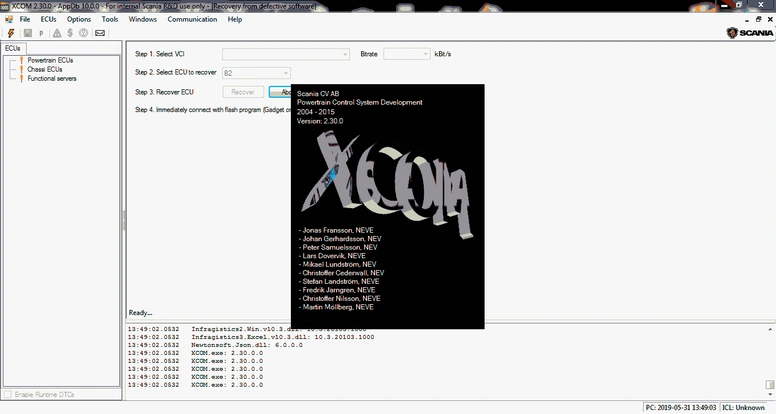
Task: Open the ECUs menu
Action: [x=48, y=19]
